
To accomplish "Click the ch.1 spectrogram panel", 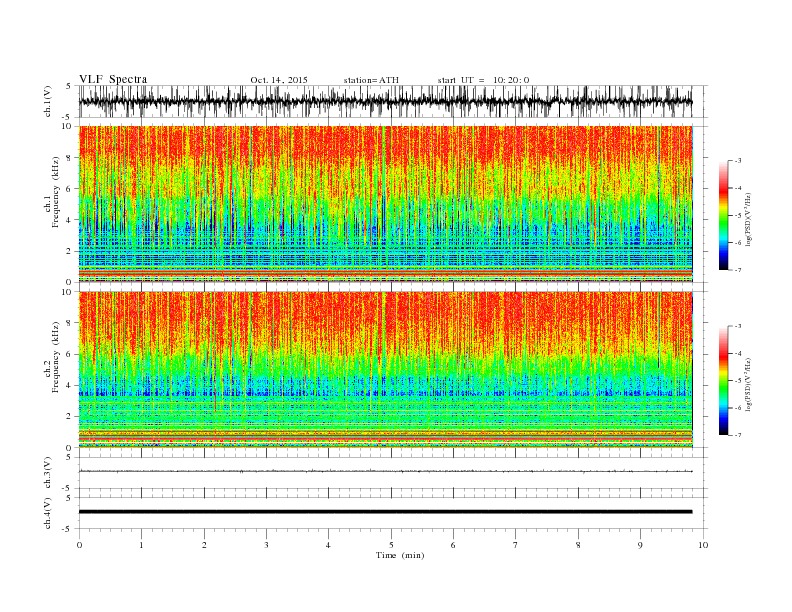I will (386, 204).
